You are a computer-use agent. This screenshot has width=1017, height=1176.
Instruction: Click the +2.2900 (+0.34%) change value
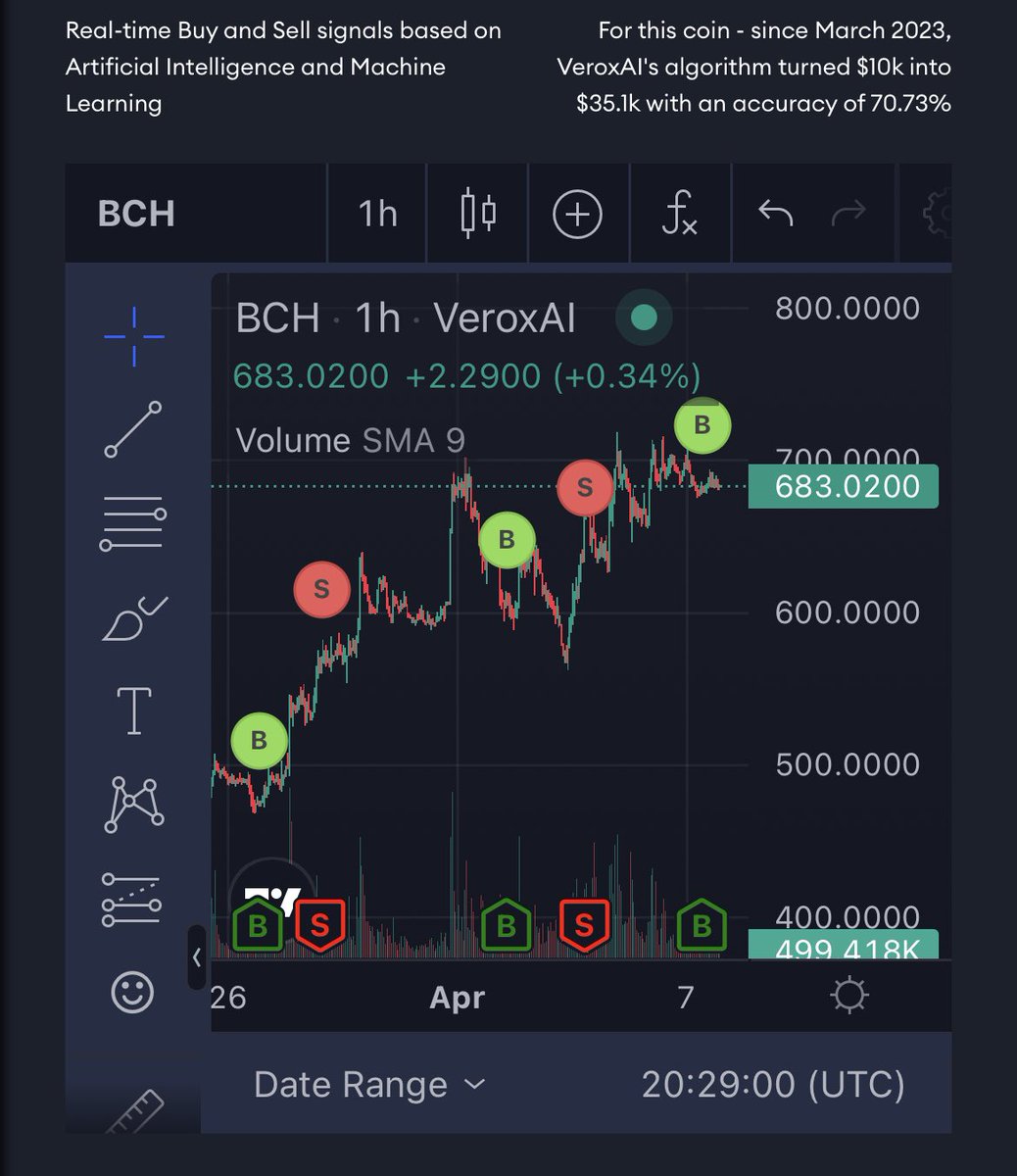[553, 376]
